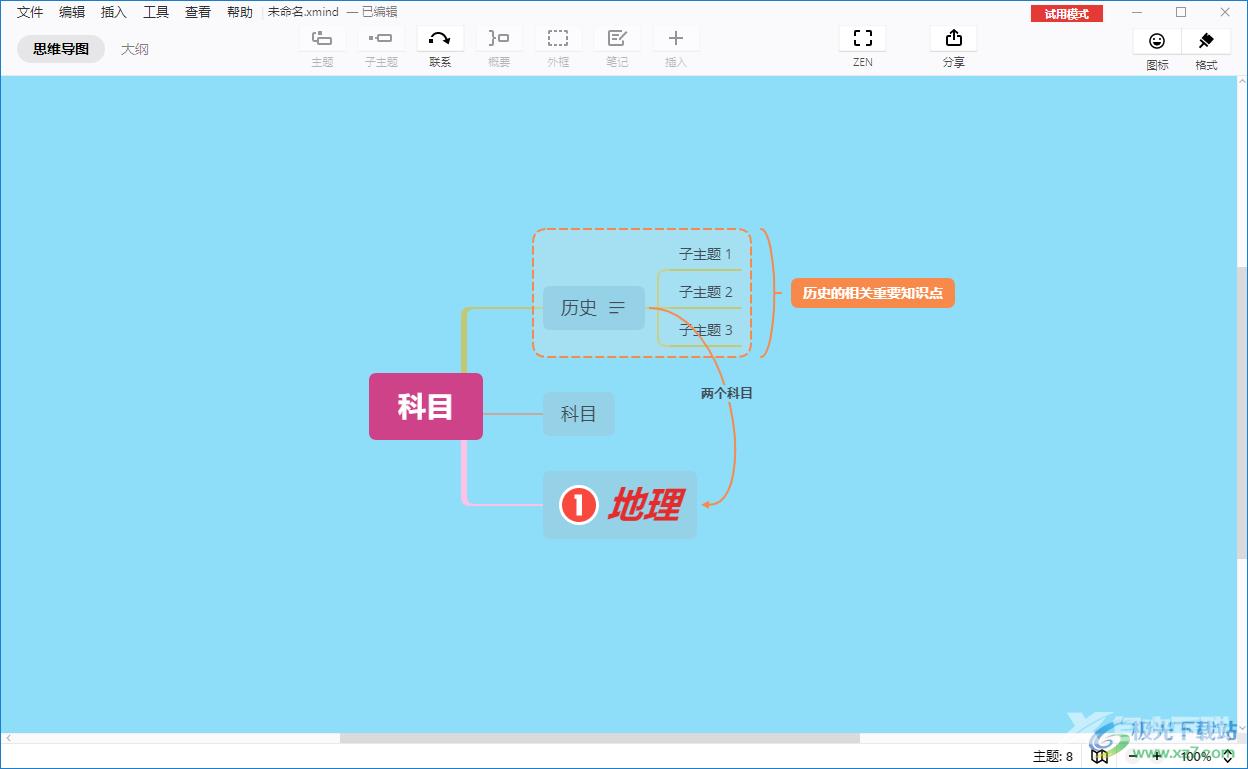Click the 两个科目 relationship label

point(727,393)
